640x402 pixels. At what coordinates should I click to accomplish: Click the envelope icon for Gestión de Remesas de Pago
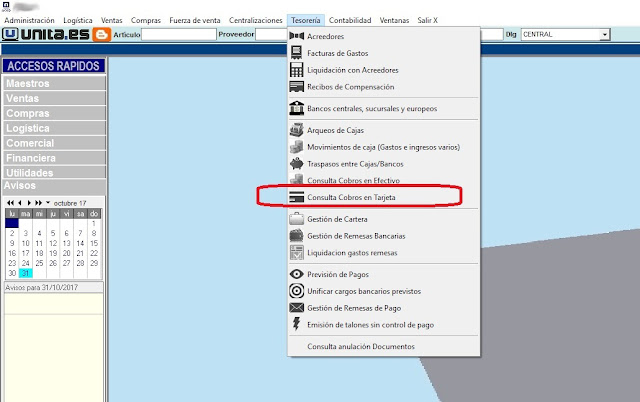pos(296,307)
